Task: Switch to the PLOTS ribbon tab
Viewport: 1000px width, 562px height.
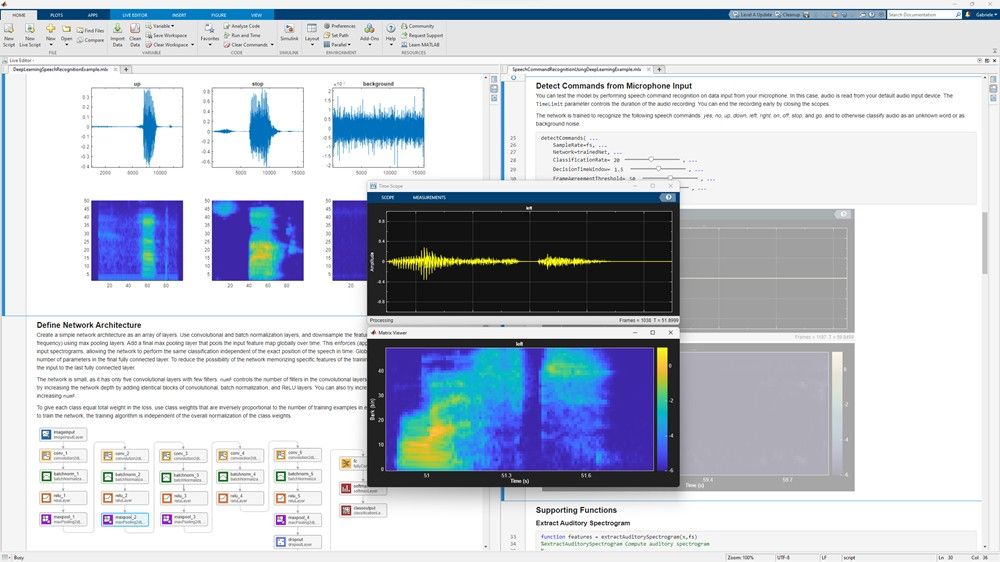Action: pyautogui.click(x=58, y=15)
